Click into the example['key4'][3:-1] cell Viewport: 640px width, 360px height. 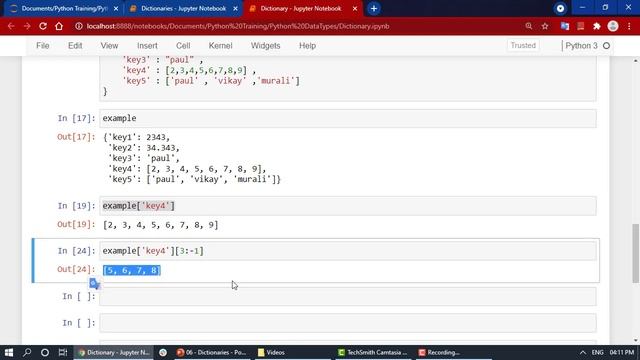348,251
